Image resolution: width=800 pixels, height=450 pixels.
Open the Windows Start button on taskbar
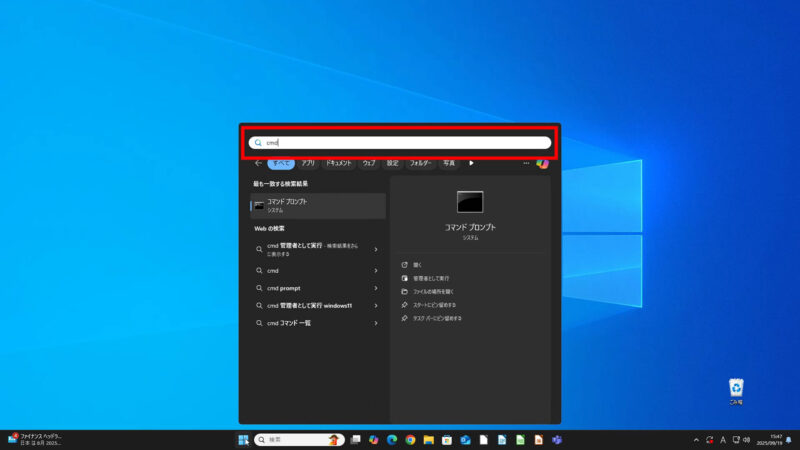point(243,440)
